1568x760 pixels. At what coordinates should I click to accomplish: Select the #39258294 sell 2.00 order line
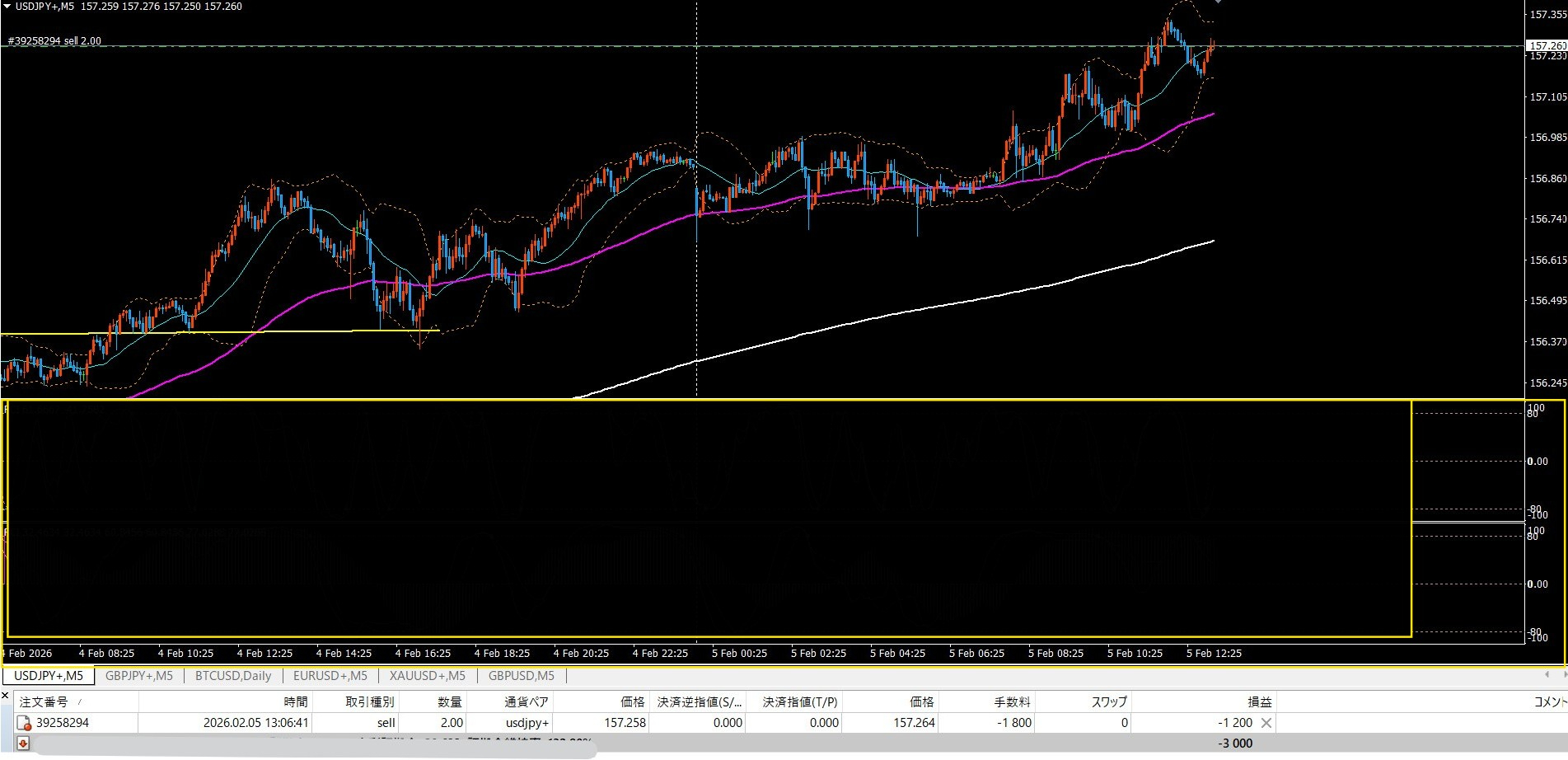point(54,41)
